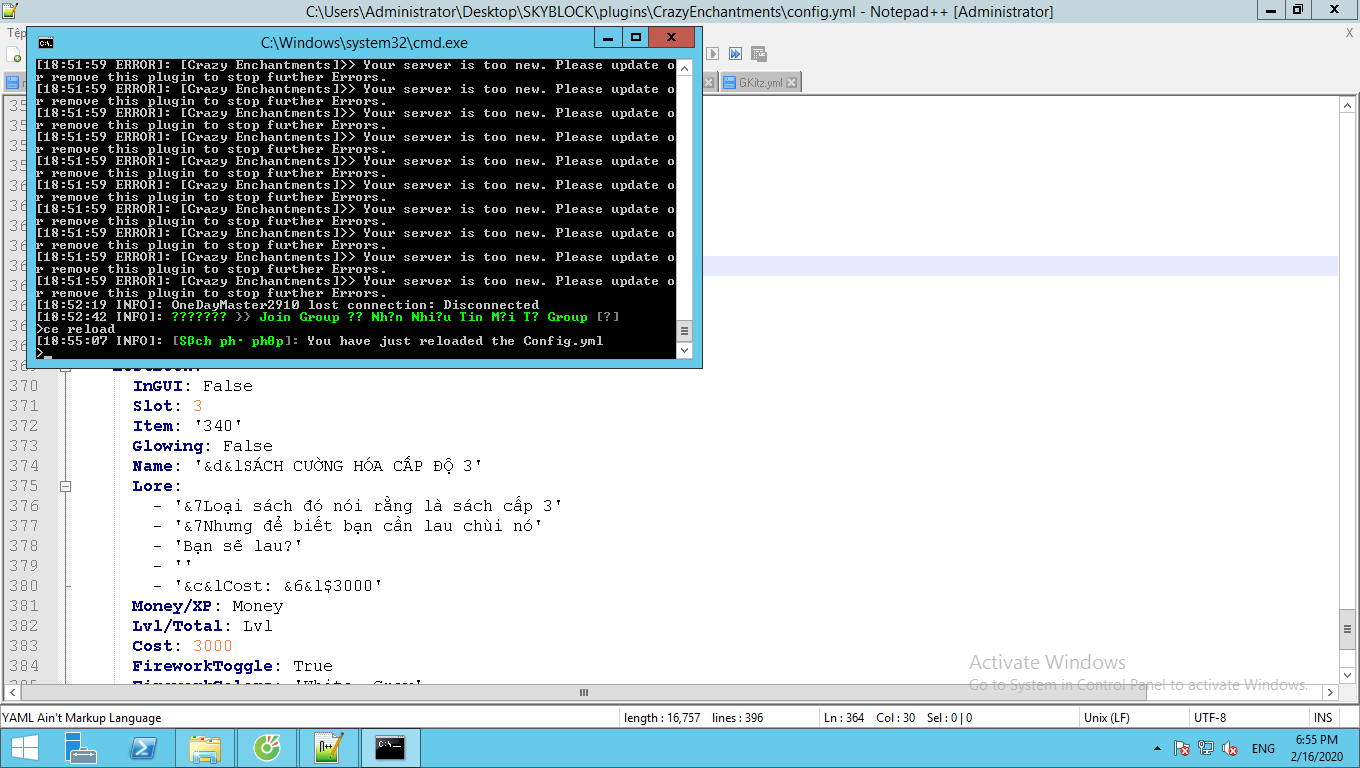Click UTF-8 encoding in status bar
The height and width of the screenshot is (768, 1360).
(x=1209, y=717)
